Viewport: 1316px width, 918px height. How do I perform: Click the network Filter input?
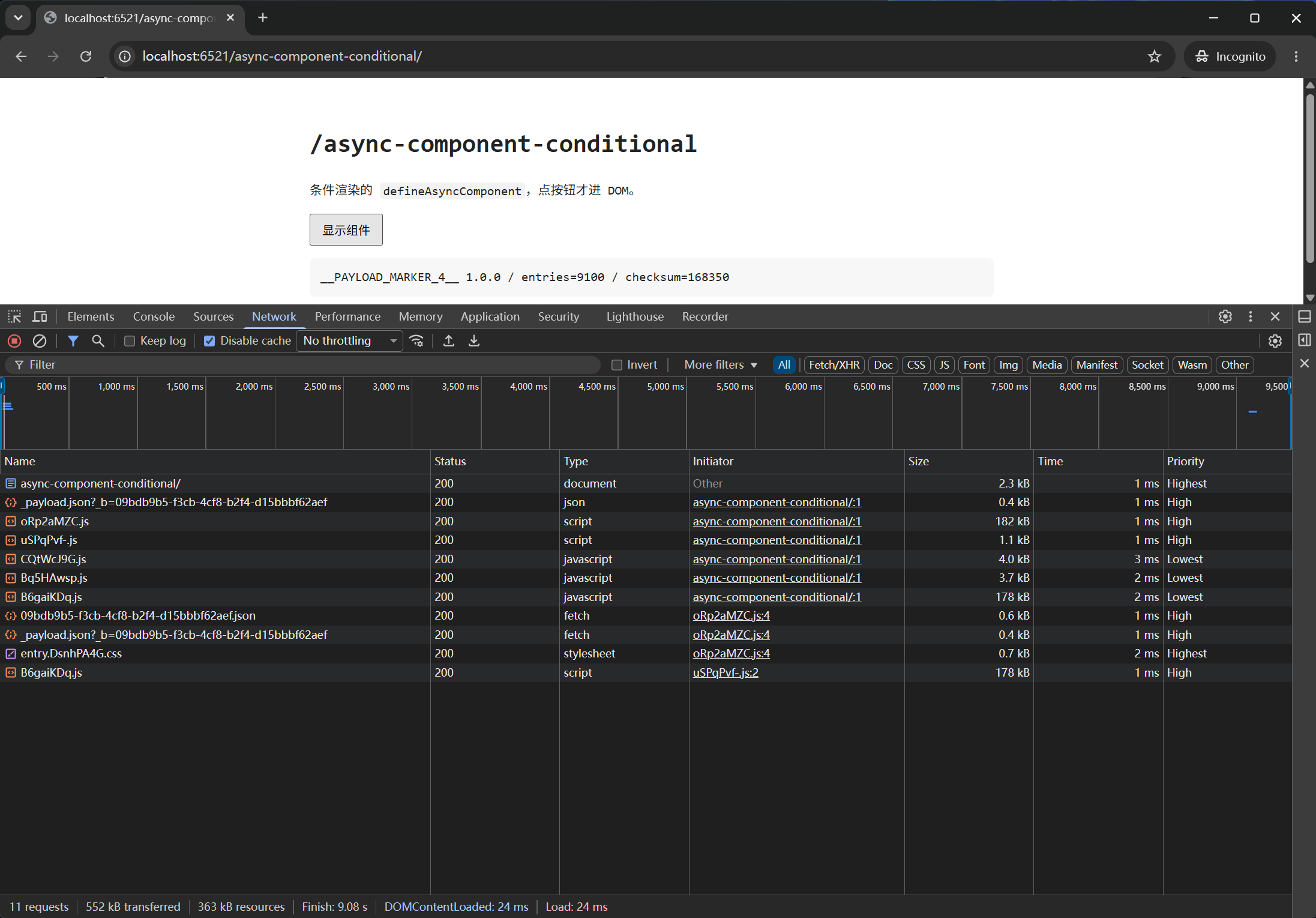[303, 365]
